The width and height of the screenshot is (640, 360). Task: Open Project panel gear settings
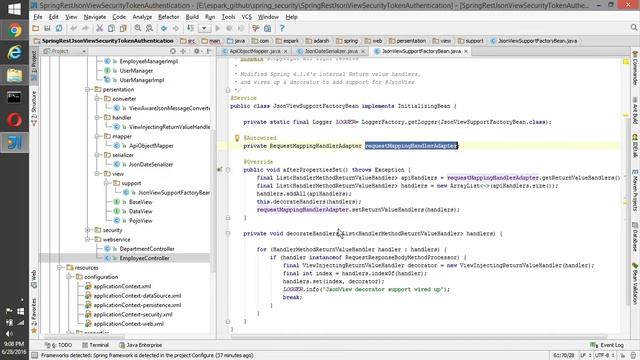pos(198,51)
